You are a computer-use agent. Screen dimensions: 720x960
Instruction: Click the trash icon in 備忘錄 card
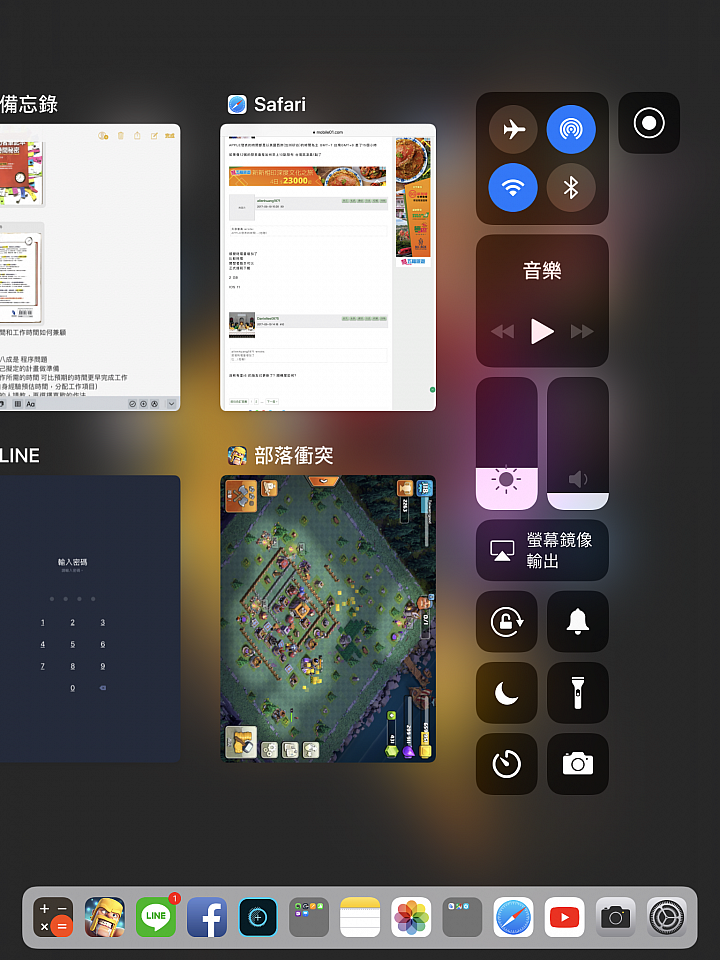click(x=121, y=135)
